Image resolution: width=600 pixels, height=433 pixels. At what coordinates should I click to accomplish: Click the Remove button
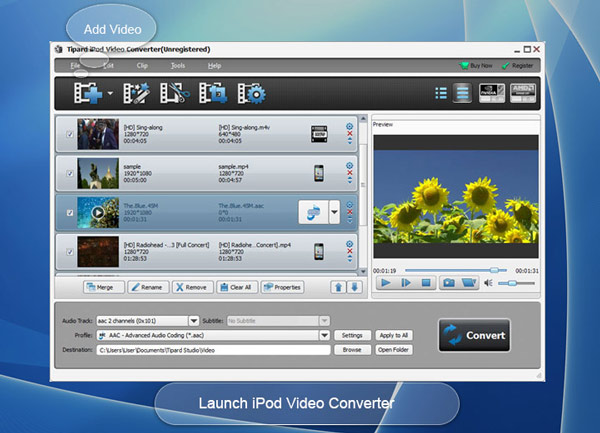coord(192,287)
